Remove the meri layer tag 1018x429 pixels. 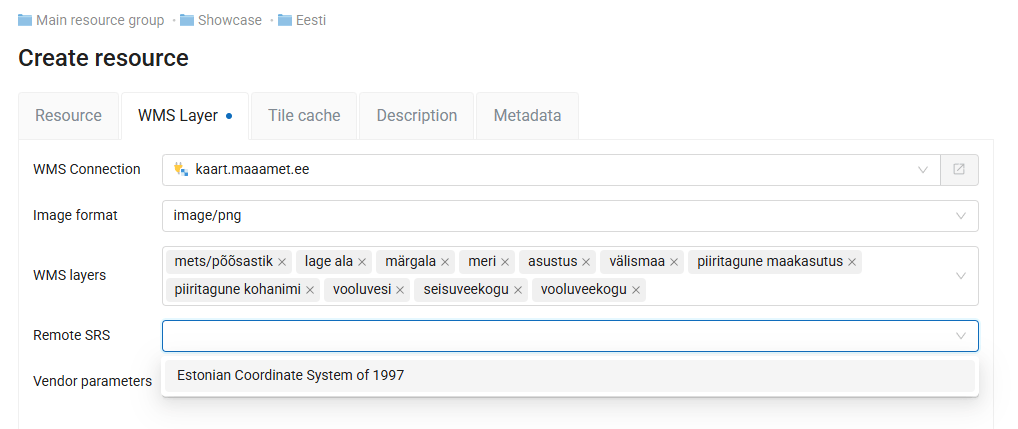pyautogui.click(x=505, y=262)
